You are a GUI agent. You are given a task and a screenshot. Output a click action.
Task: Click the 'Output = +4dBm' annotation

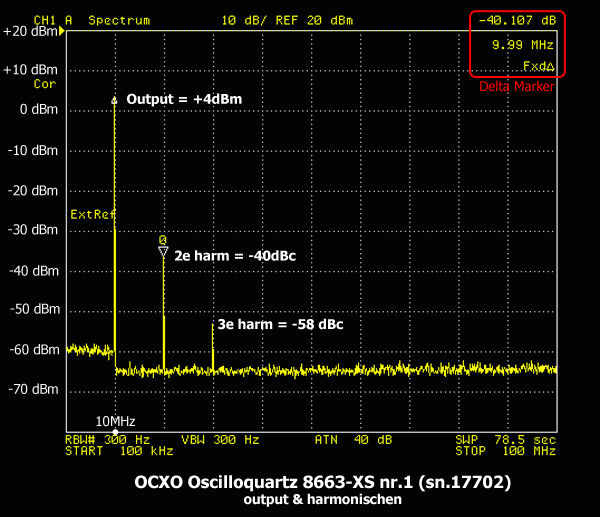pyautogui.click(x=184, y=99)
